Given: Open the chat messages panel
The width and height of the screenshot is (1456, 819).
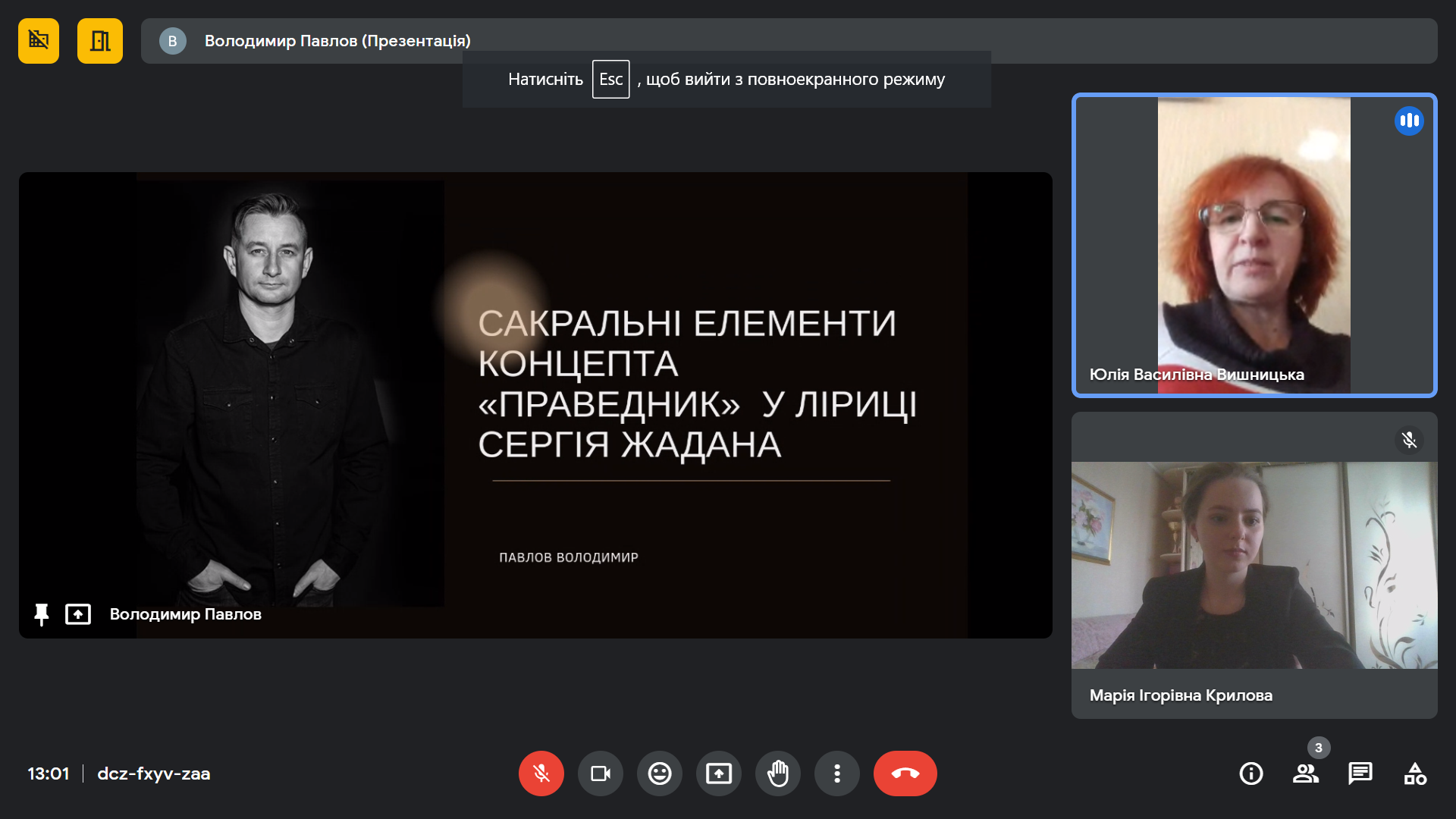Looking at the screenshot, I should 1360,773.
